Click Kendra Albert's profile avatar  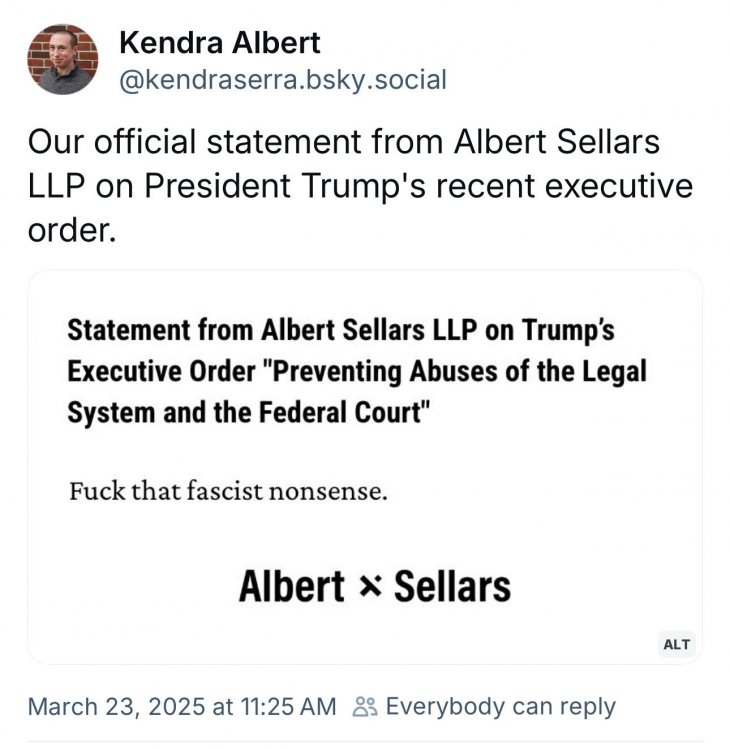(x=62, y=59)
